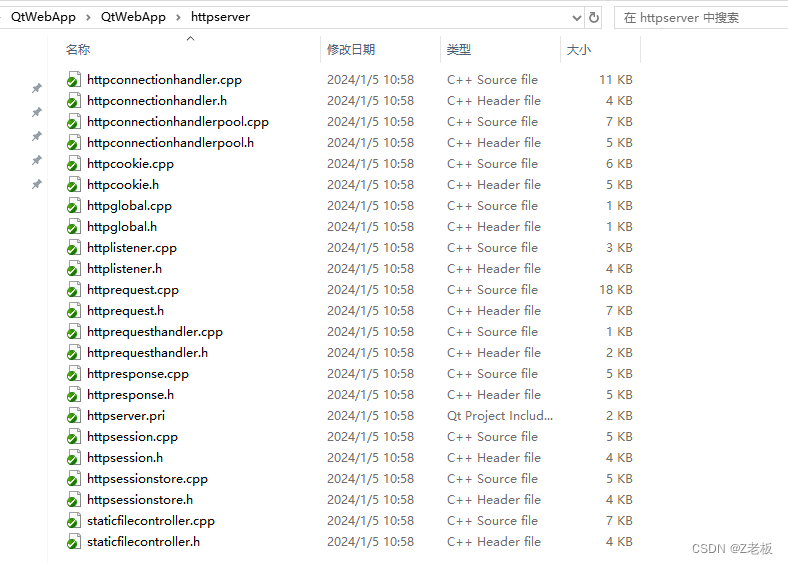Image resolution: width=788 pixels, height=564 pixels.
Task: Click the httpconnectionhandlerpool.h file icon
Action: tap(74, 143)
